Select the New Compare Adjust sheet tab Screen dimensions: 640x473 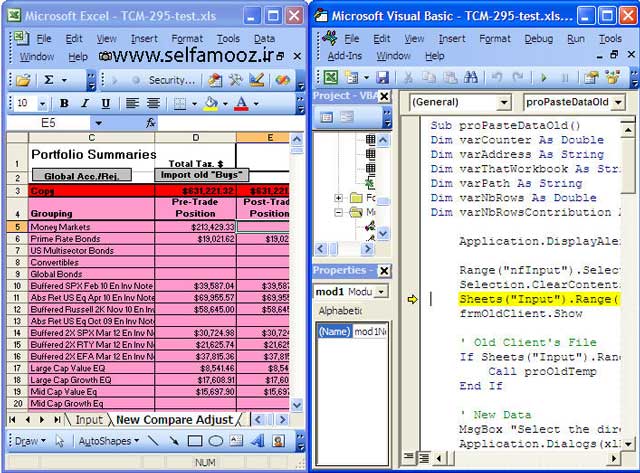click(x=175, y=420)
